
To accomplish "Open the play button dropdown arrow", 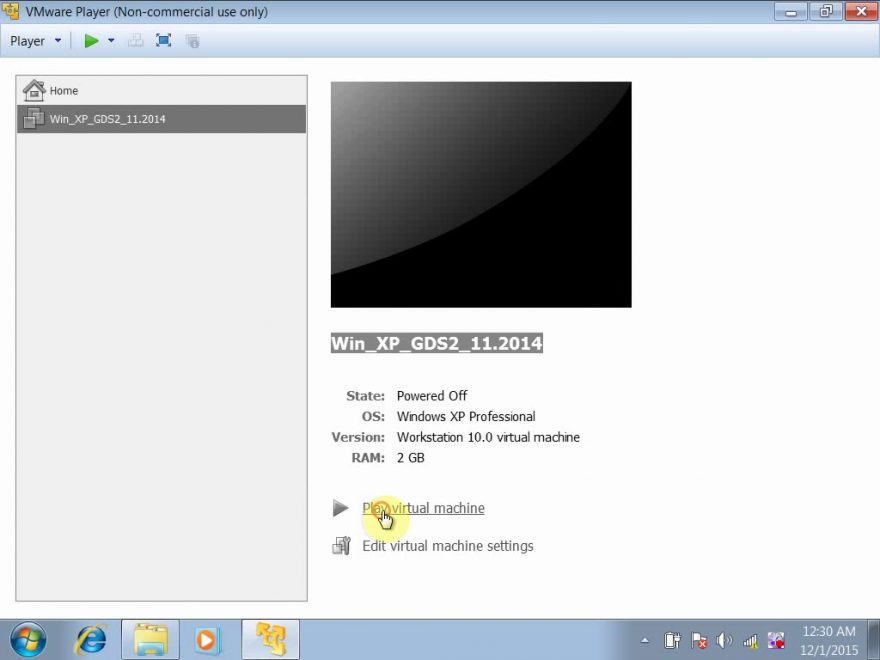I will (x=110, y=40).
